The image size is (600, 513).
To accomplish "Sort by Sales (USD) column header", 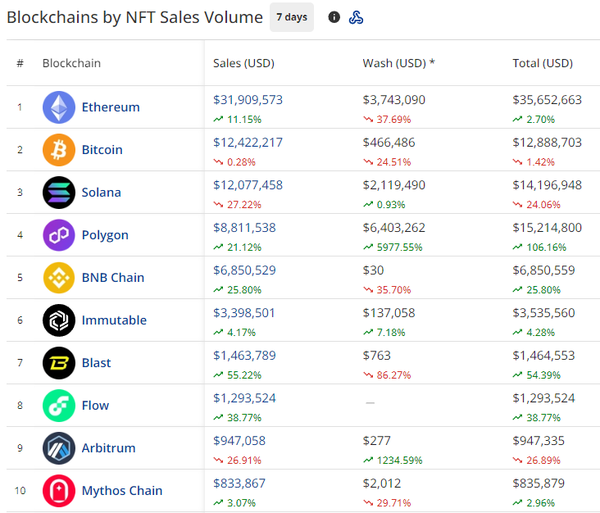I will coord(243,64).
